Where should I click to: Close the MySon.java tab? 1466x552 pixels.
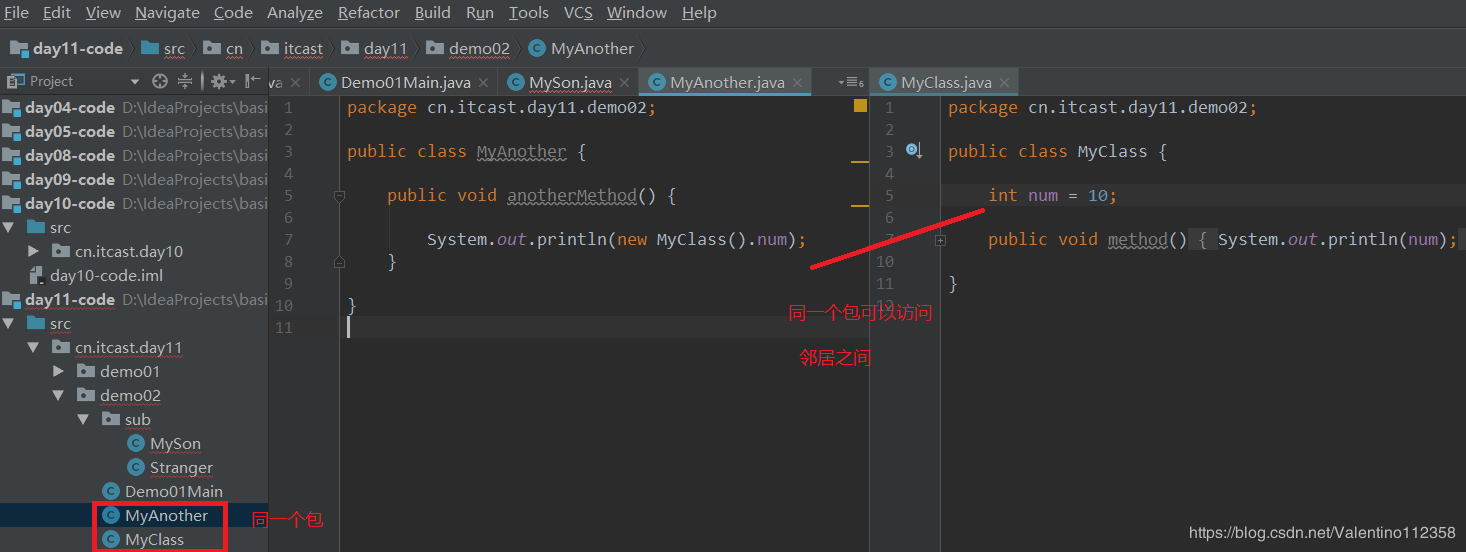tap(624, 83)
